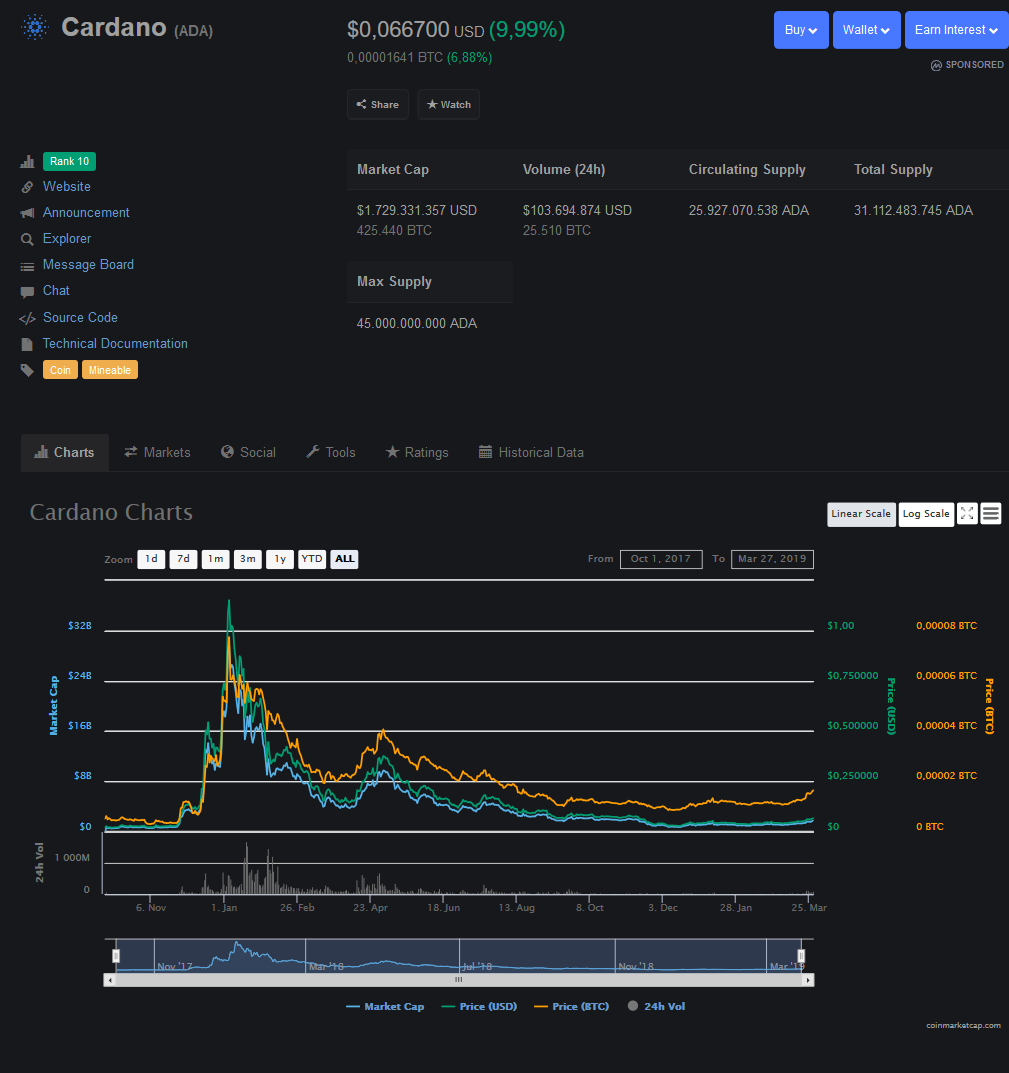Toggle Log Scale on chart
Viewport: 1009px width, 1073px height.
coord(926,514)
